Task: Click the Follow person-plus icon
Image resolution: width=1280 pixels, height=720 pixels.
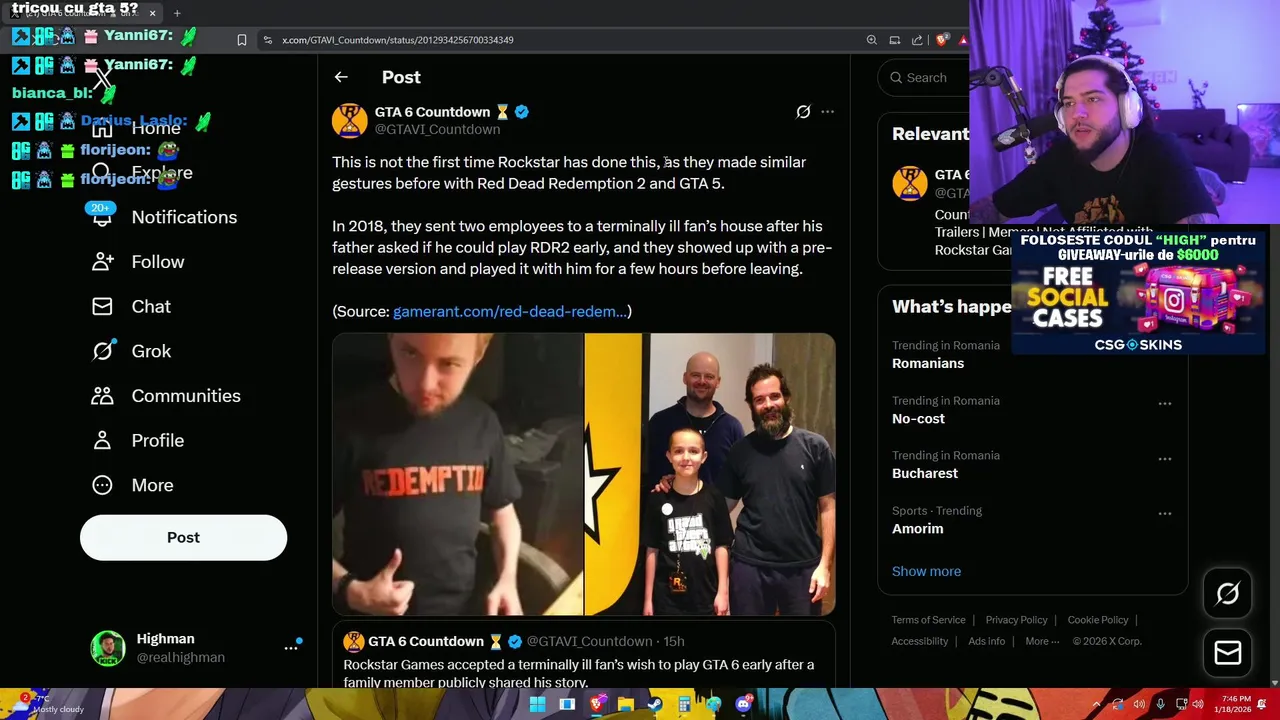Action: pos(102,262)
